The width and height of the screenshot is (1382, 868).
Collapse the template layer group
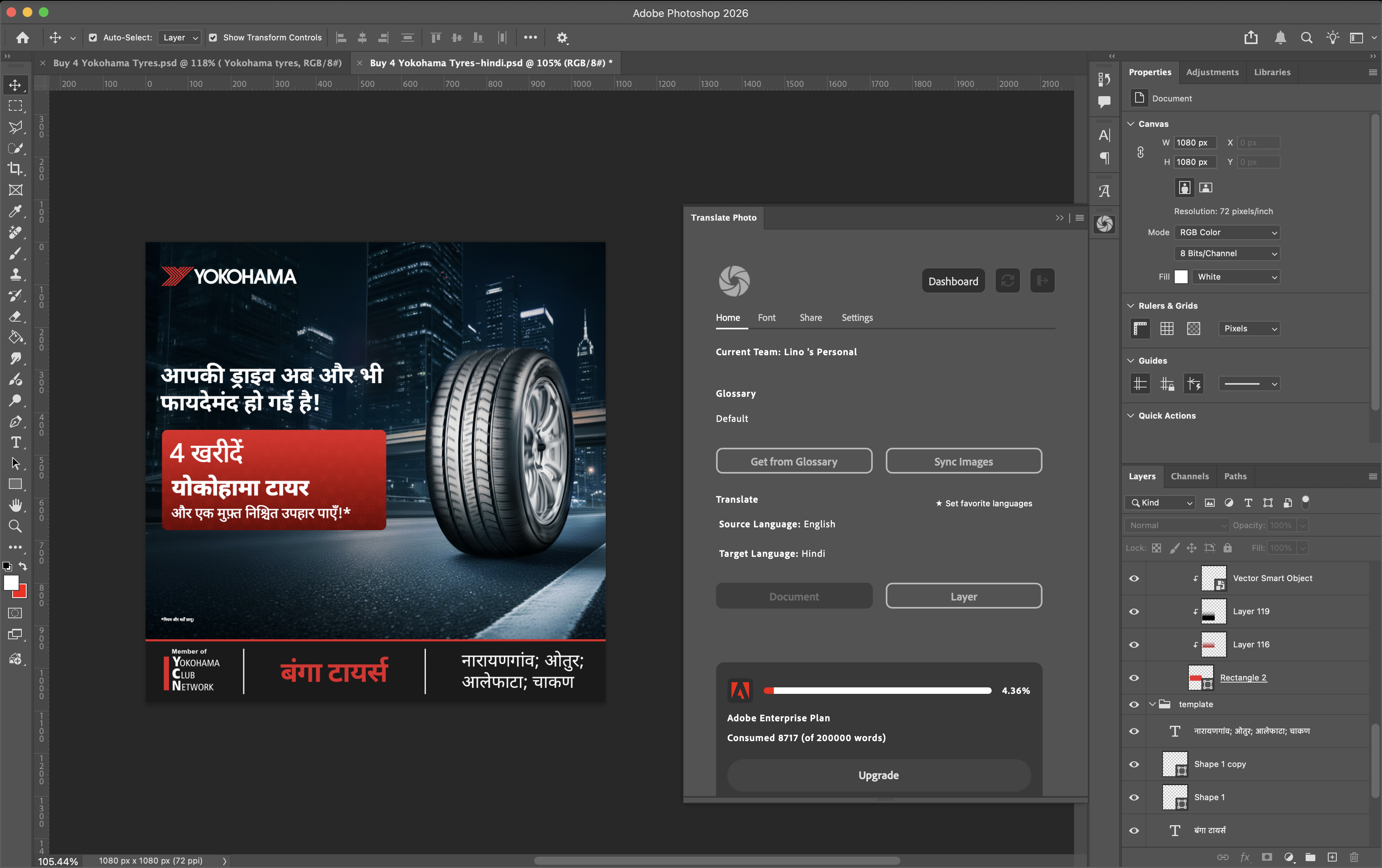1152,704
